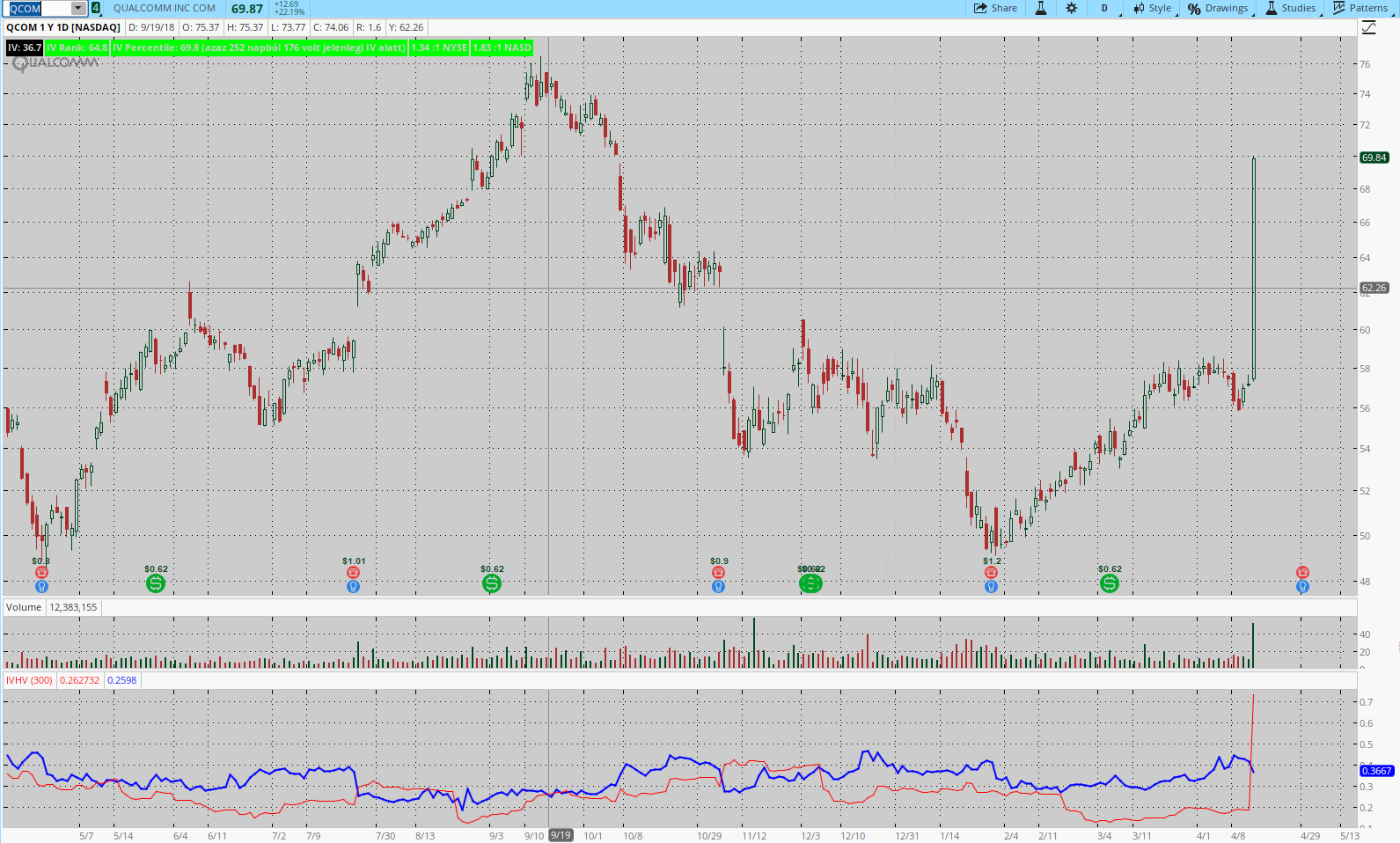Click the green dividend icon above the 9/3 date
Viewport: 1400px width, 843px height.
[x=492, y=583]
